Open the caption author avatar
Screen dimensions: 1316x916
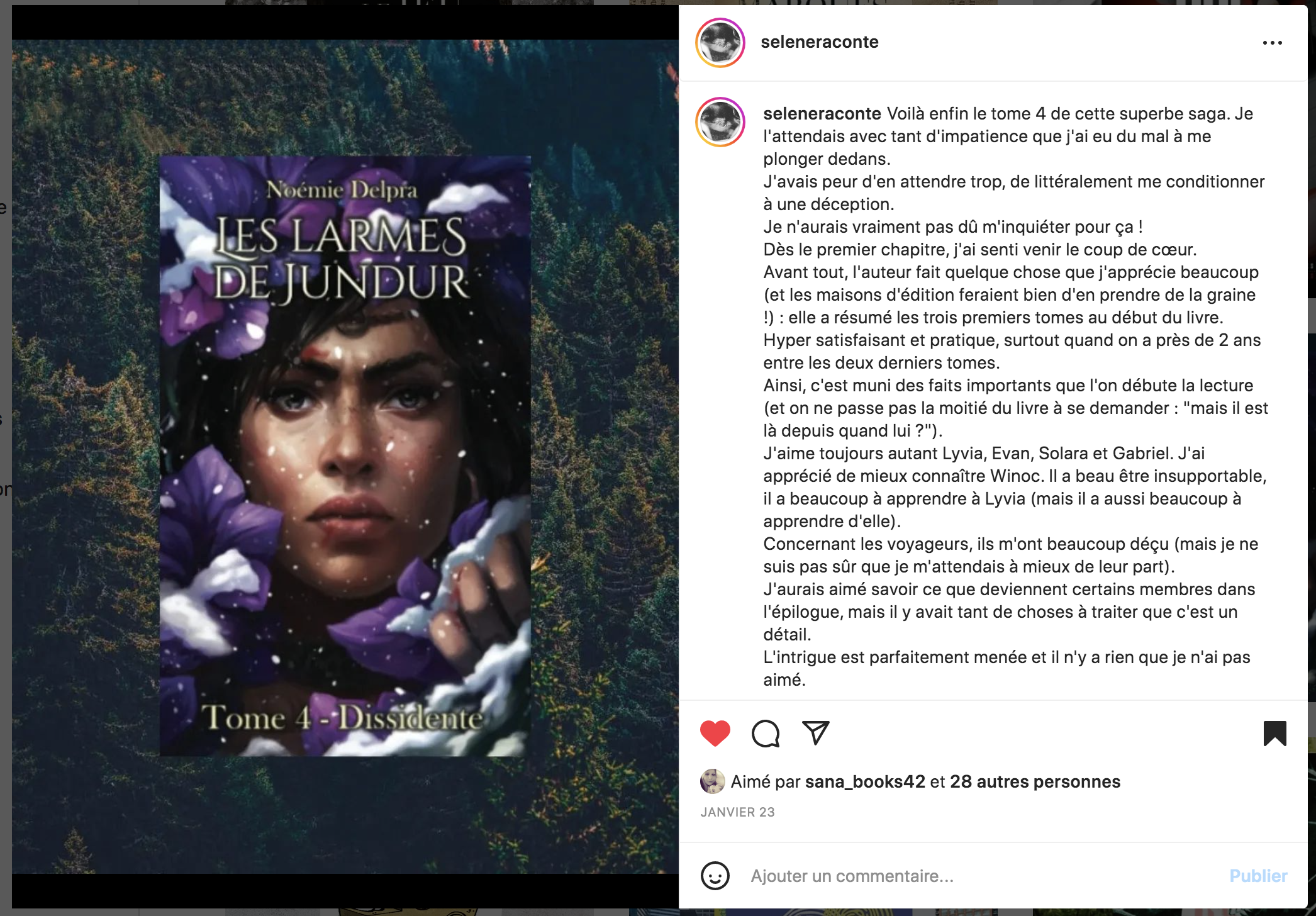point(720,122)
